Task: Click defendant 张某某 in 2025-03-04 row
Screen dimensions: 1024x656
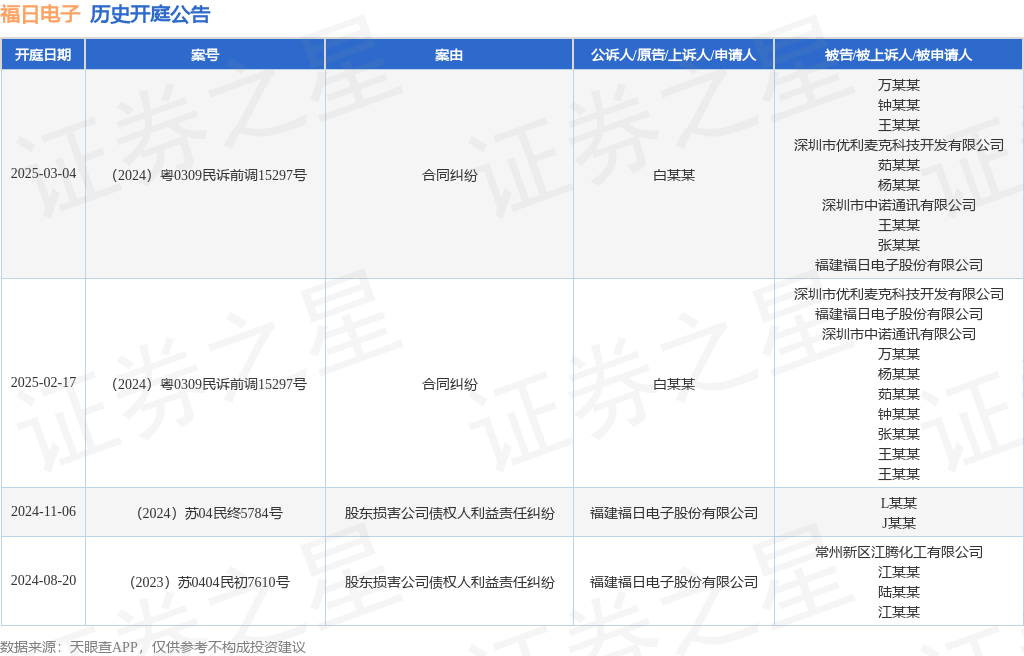Action: [899, 245]
